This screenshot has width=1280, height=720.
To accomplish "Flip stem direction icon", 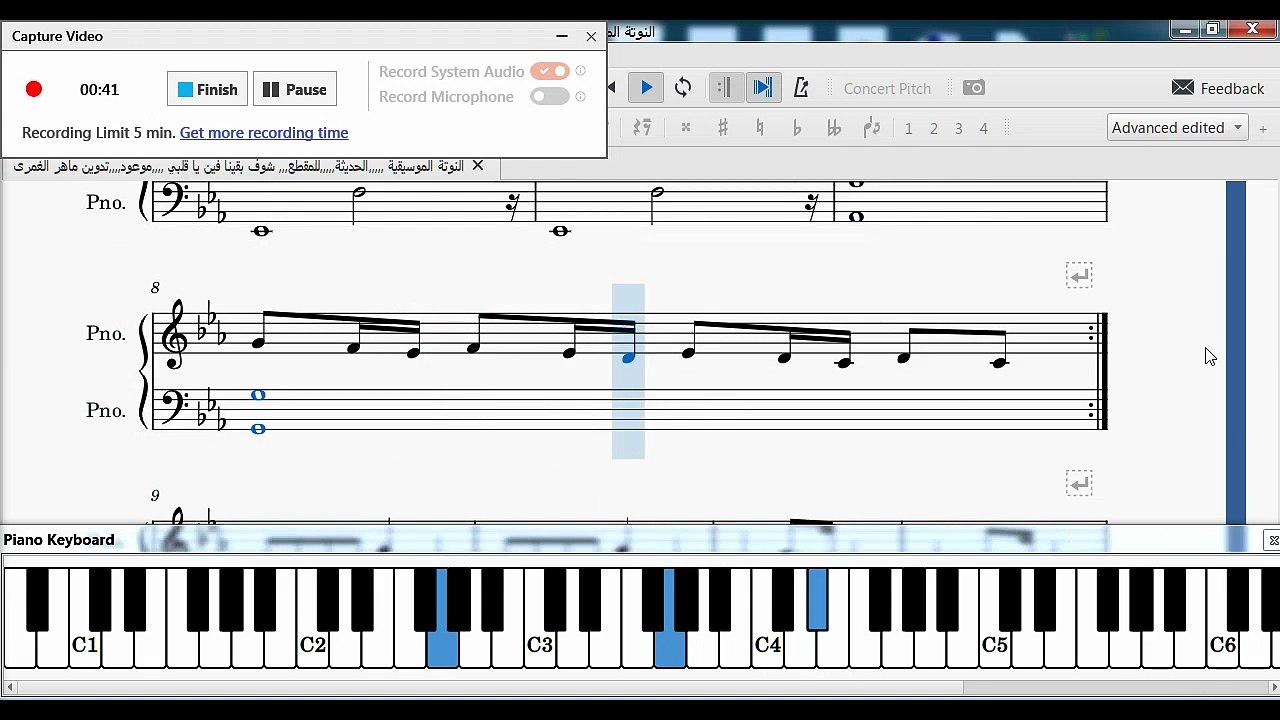I will [x=872, y=128].
